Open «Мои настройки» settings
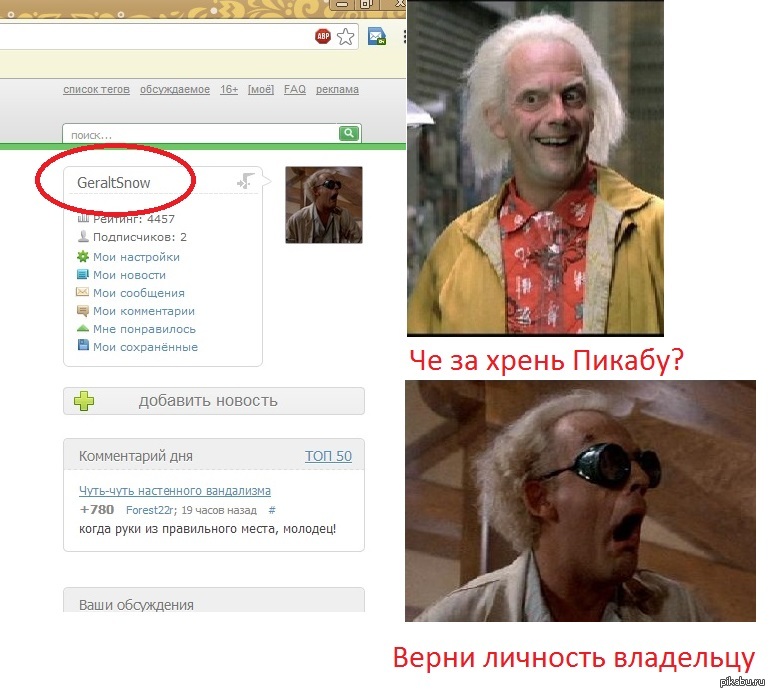 pos(136,257)
